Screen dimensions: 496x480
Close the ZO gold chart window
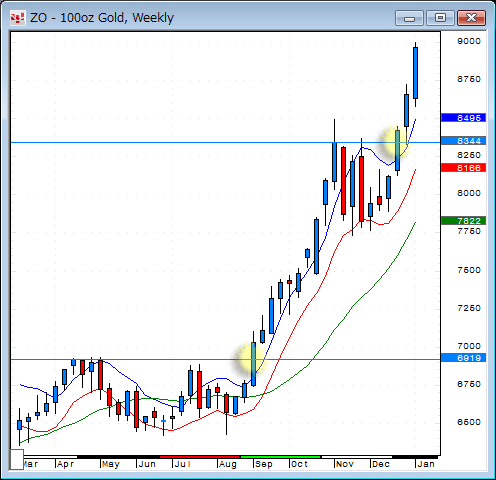[471, 18]
